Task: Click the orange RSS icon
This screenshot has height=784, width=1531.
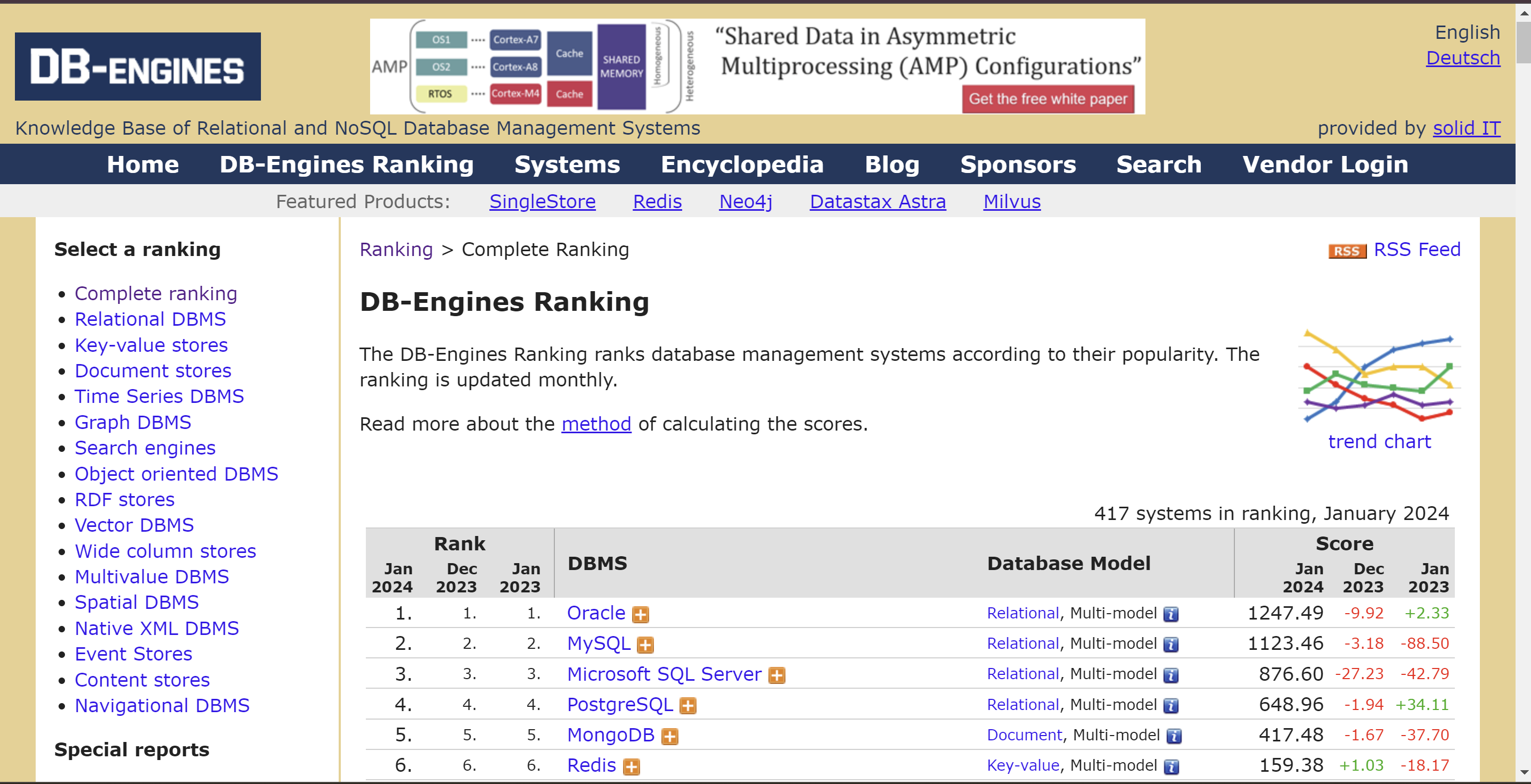Action: point(1346,251)
